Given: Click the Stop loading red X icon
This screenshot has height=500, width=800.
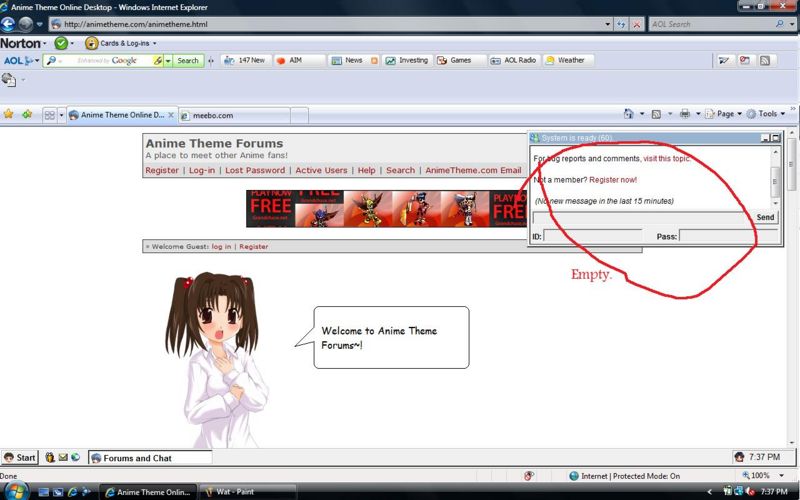Looking at the screenshot, I should [x=637, y=24].
